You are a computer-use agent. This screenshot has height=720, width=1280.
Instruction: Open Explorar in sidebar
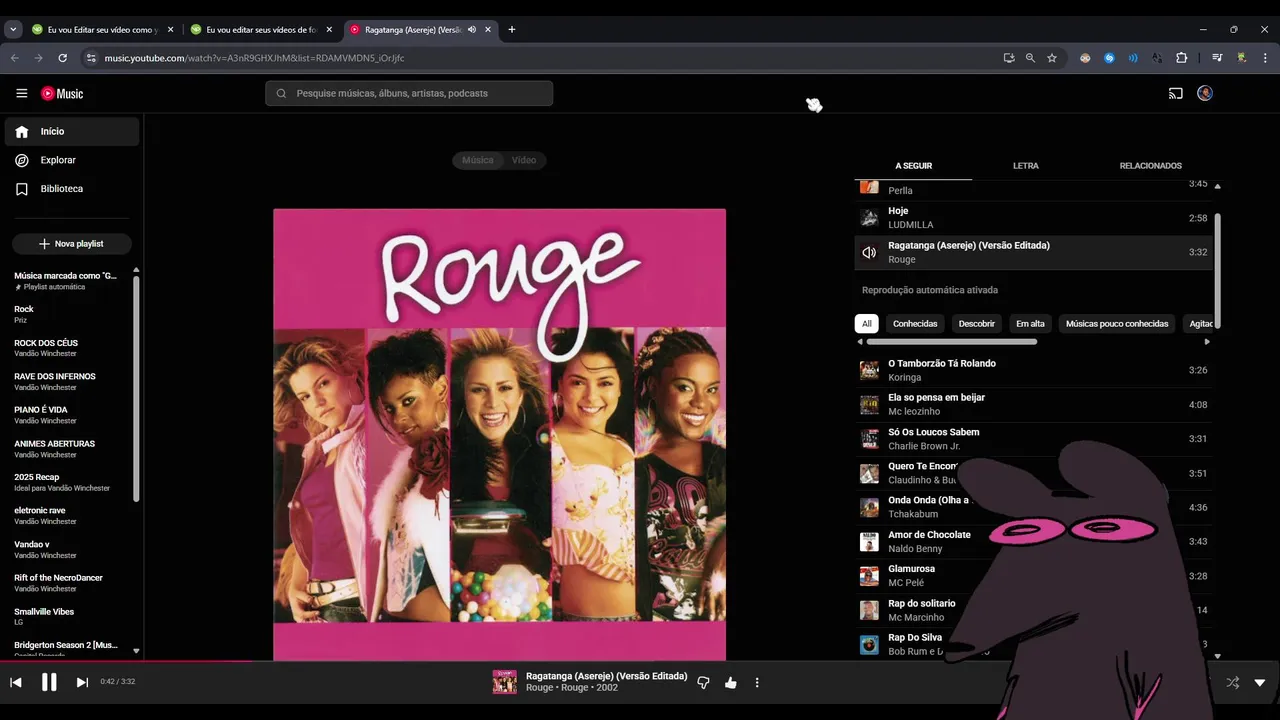pyautogui.click(x=72, y=160)
